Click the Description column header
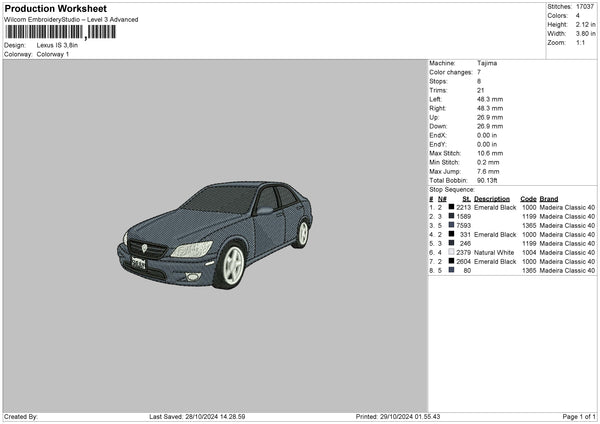Image resolution: width=600 pixels, height=424 pixels. 491,198
